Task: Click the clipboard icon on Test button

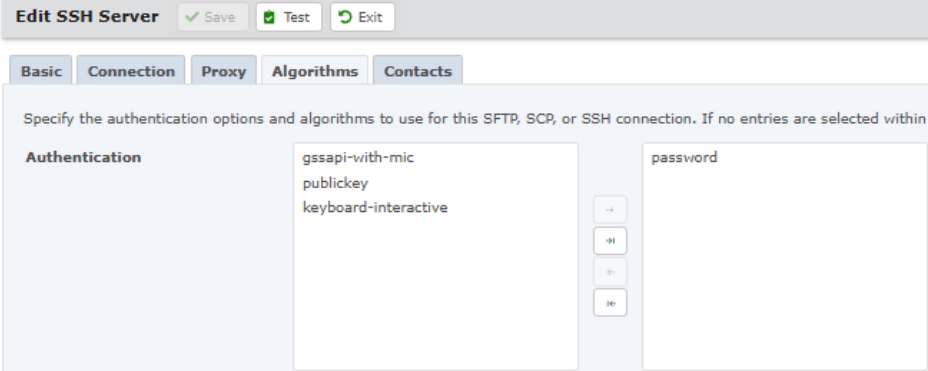Action: tap(269, 17)
